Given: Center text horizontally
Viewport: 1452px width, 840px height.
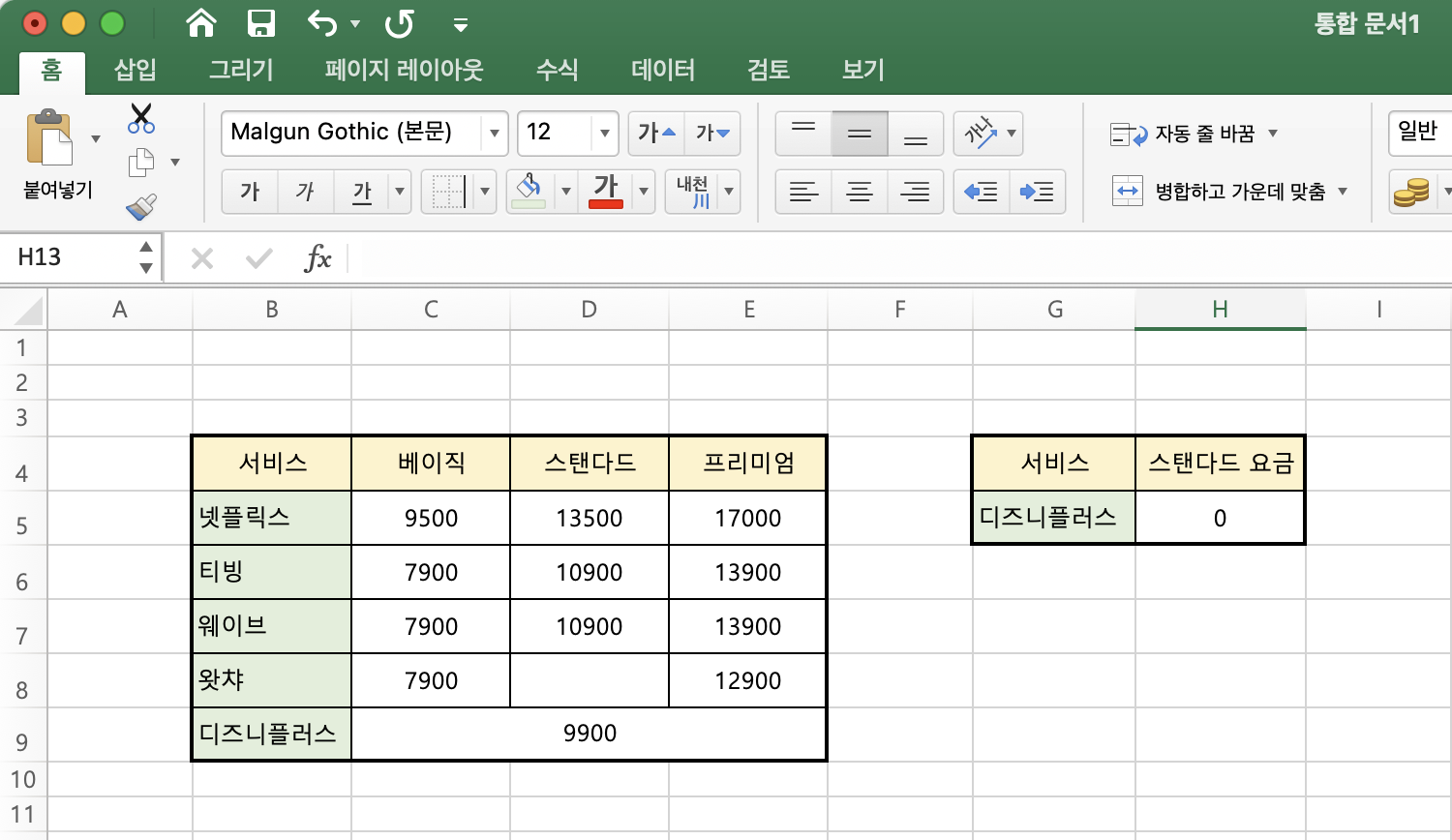Looking at the screenshot, I should pyautogui.click(x=860, y=192).
